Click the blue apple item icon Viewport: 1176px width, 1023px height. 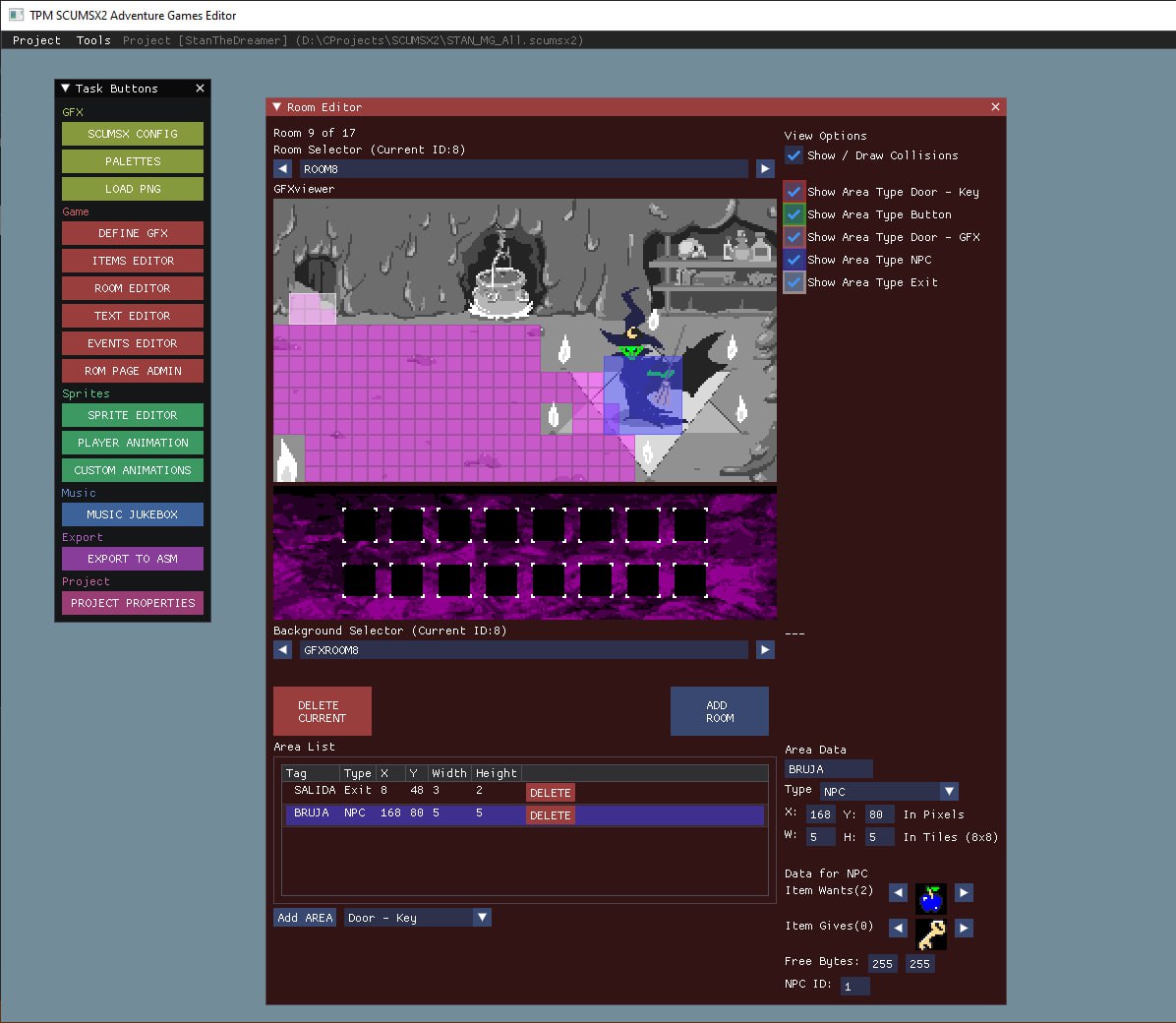click(x=931, y=898)
